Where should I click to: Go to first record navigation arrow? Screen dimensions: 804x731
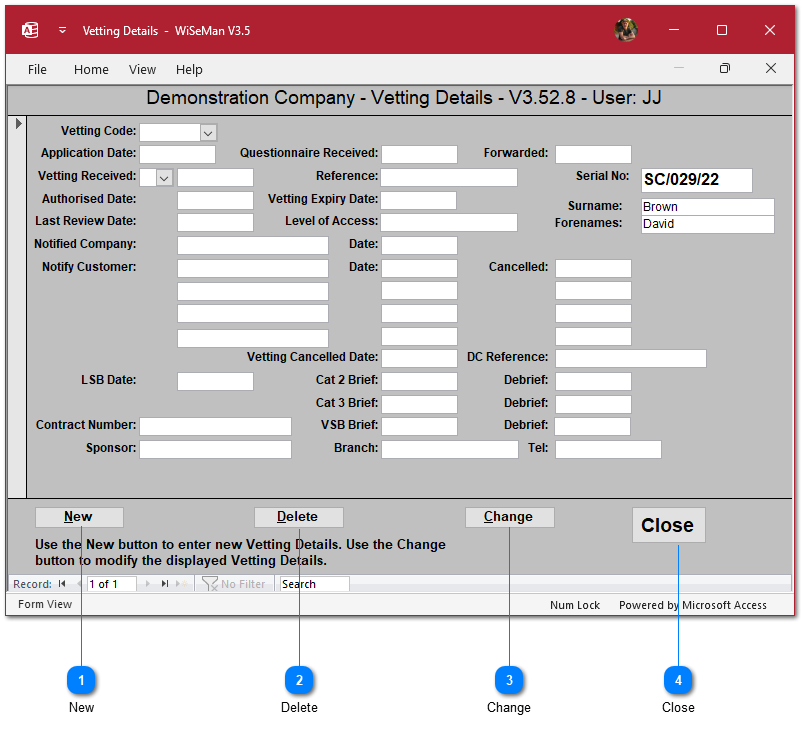62,584
